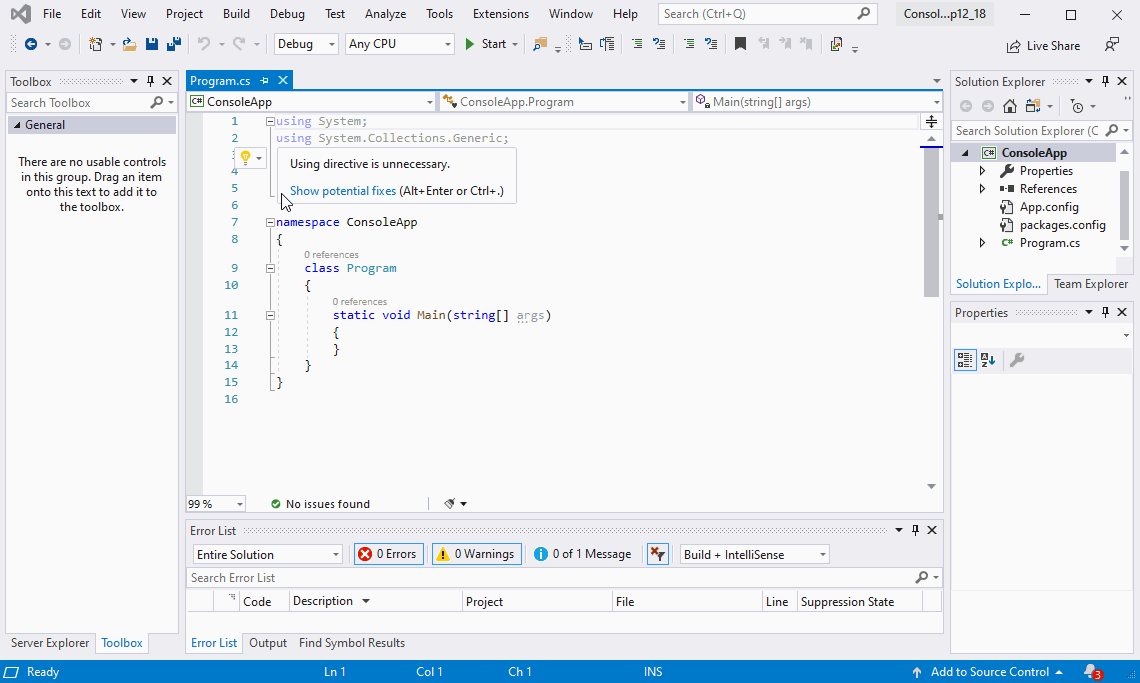Click the Solution Explorer Home icon

(1010, 106)
